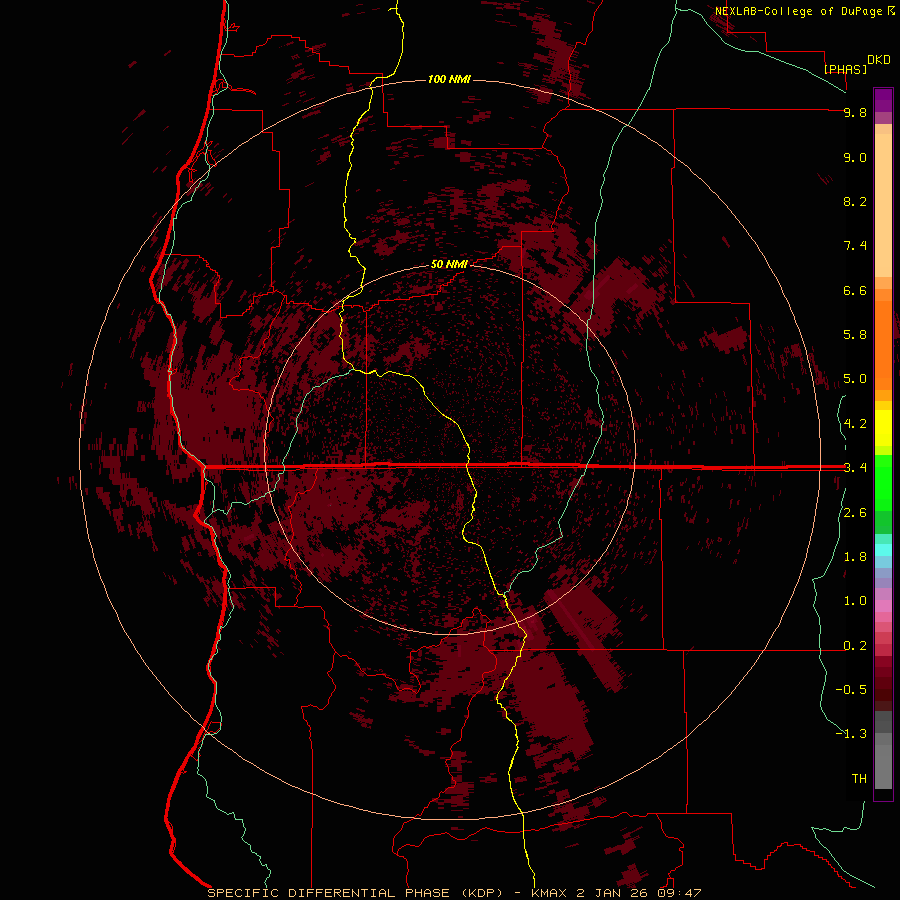900x900 pixels.
Task: Click the 8.2 scale value
Action: (x=855, y=201)
